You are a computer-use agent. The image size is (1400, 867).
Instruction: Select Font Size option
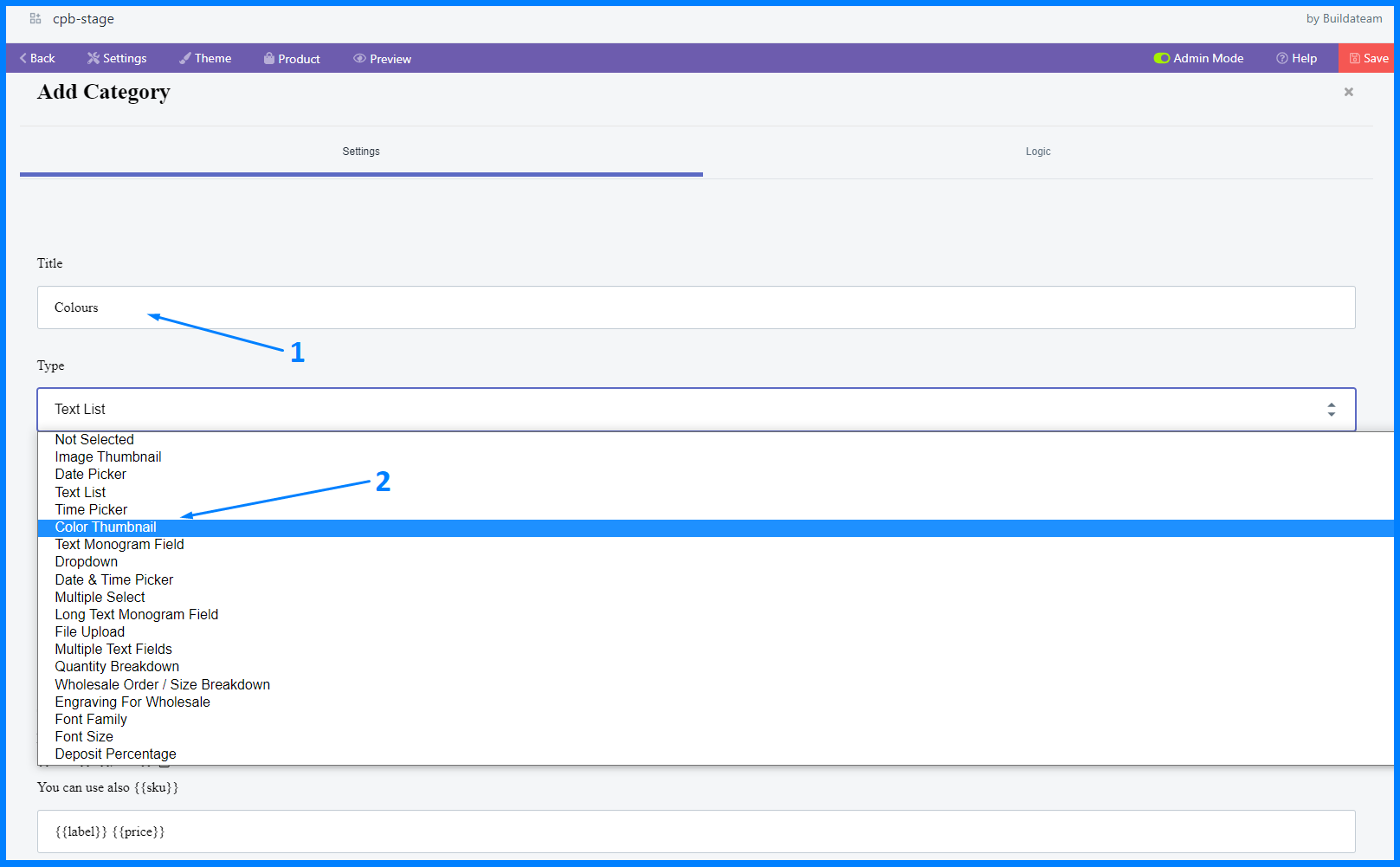coord(715,736)
